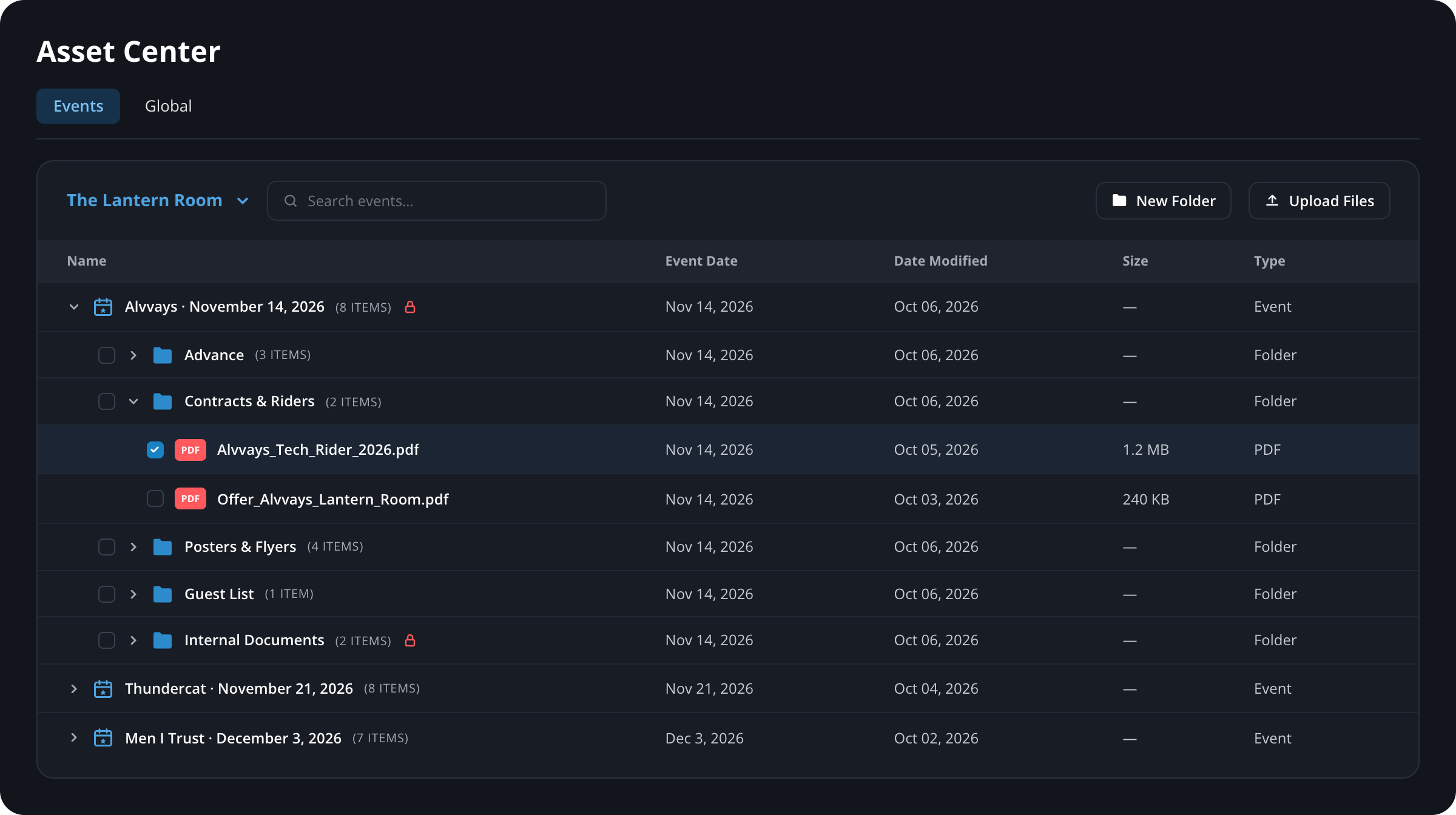Click PDF badge for Offer_Alvvays_Lantern_Room.pdf
Screen dimensions: 1456x815
[190, 498]
